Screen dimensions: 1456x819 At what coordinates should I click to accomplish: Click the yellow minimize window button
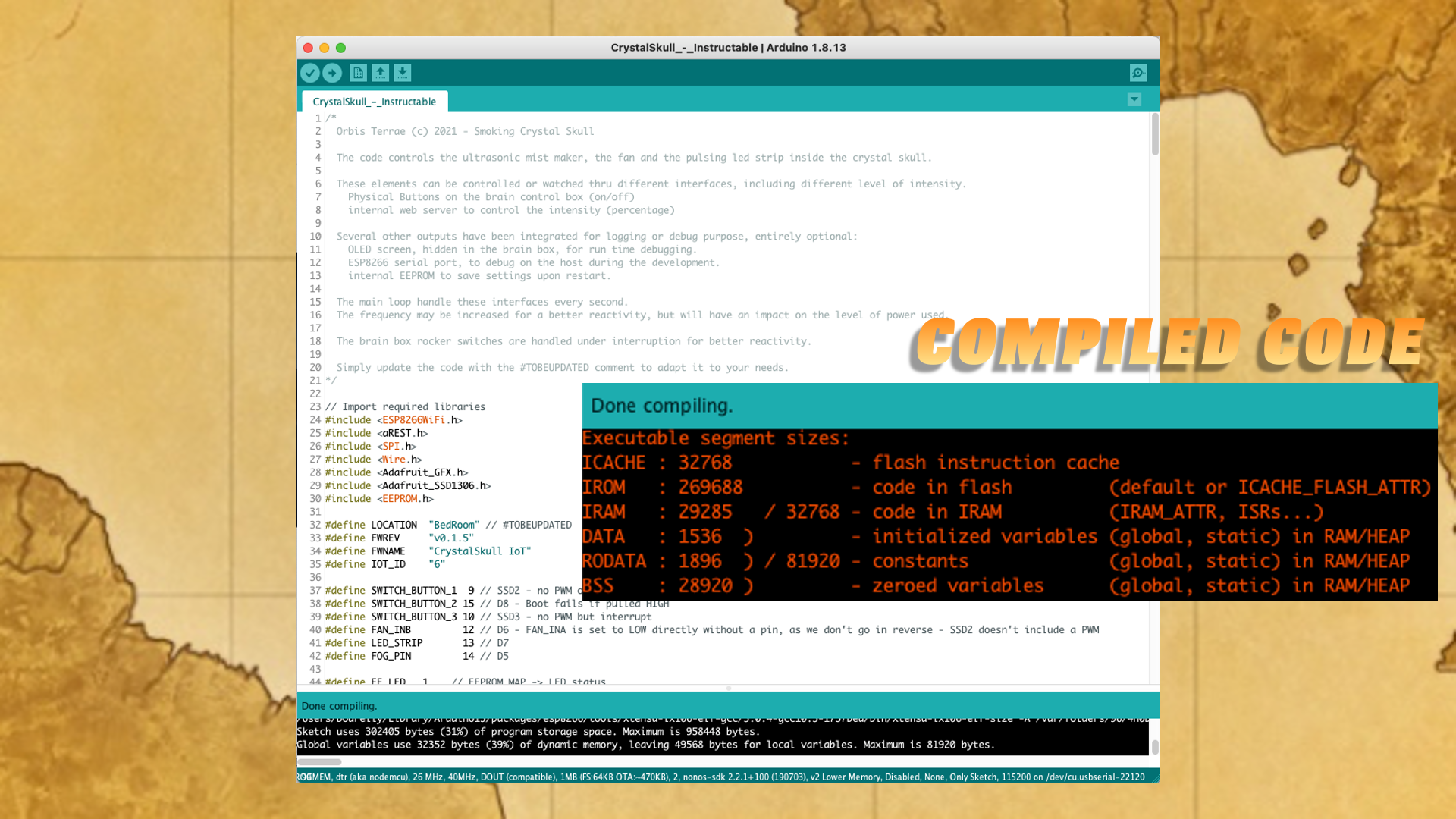(325, 48)
